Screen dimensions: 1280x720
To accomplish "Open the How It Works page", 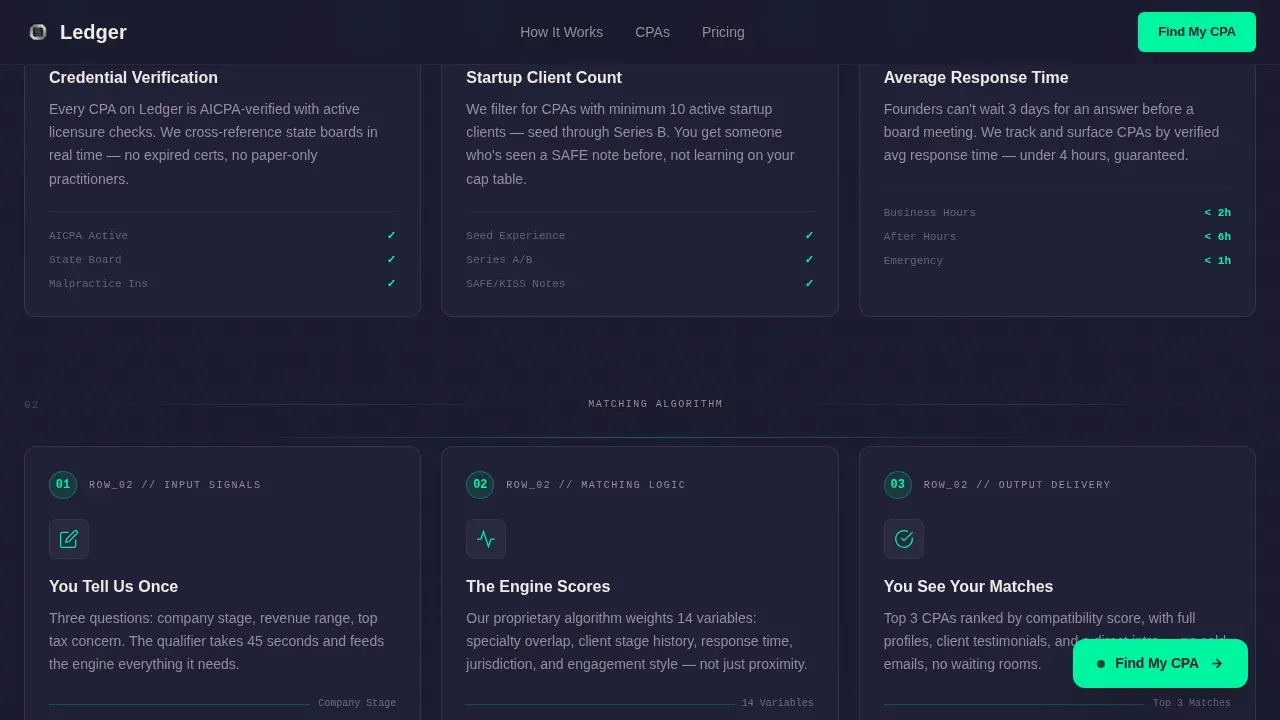I will 561,32.
